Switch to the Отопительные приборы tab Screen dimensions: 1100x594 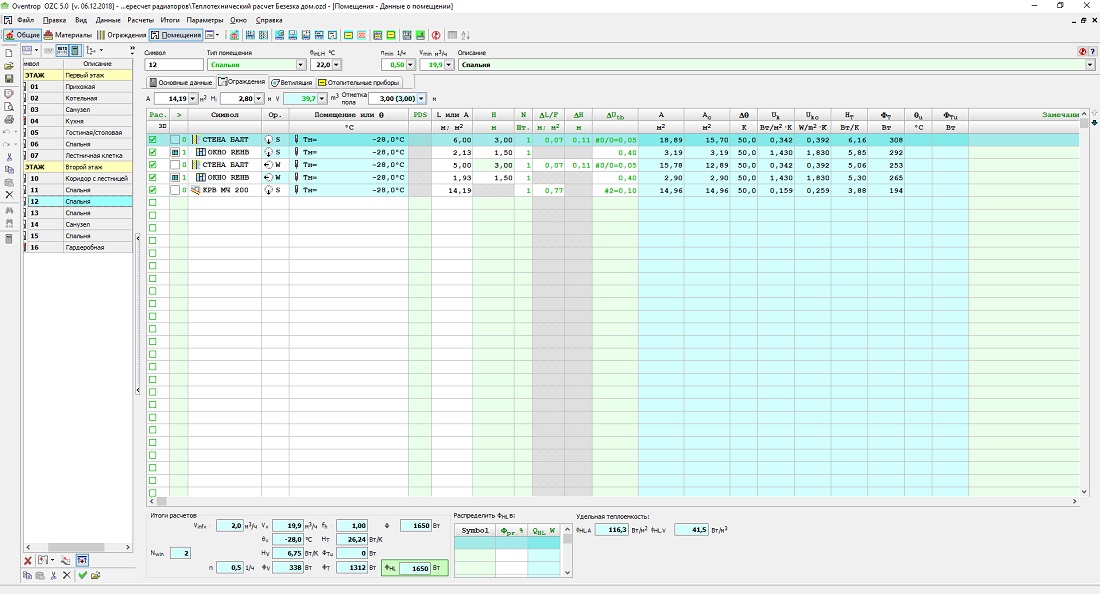tap(359, 82)
